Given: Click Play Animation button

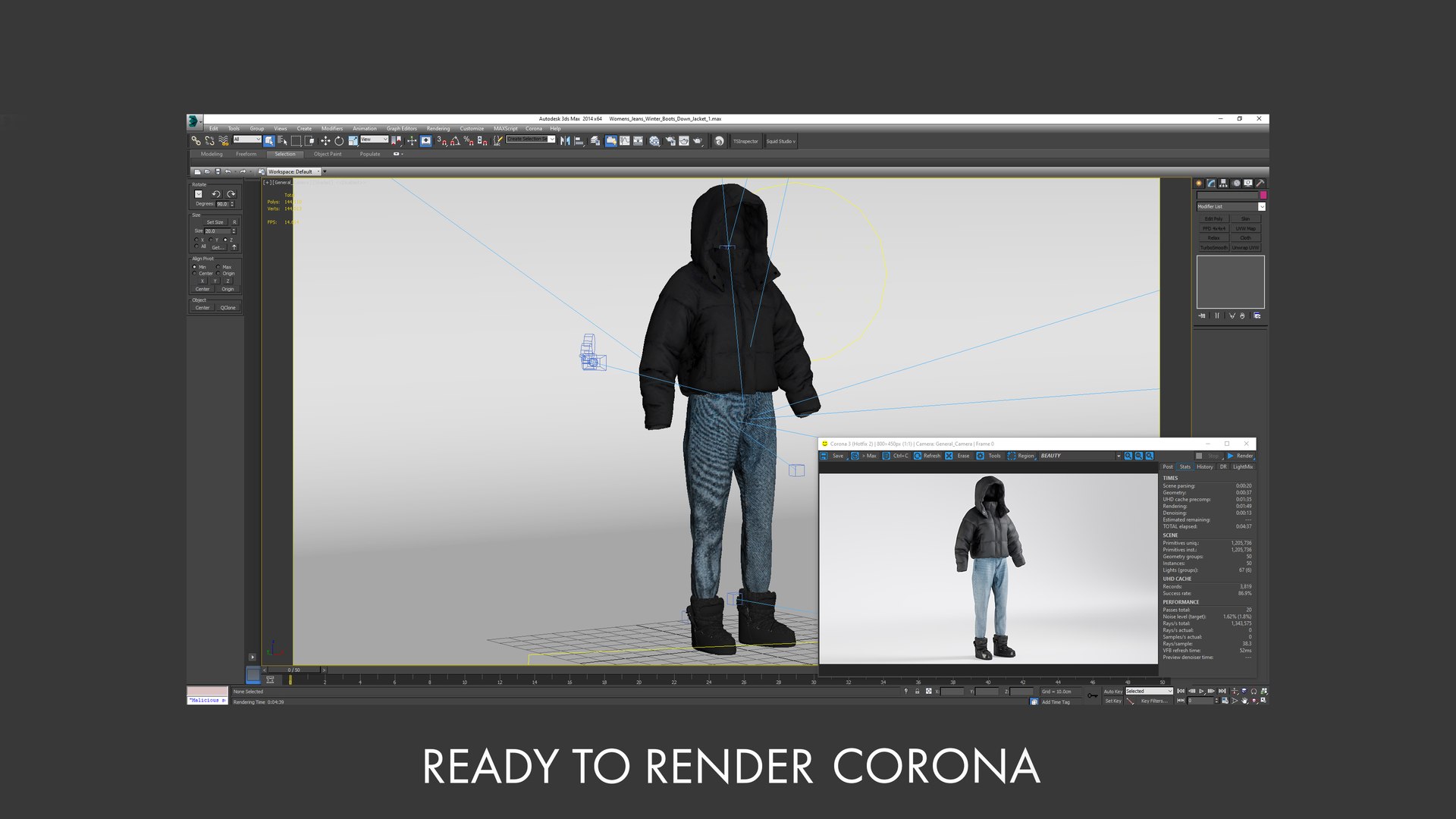Looking at the screenshot, I should click(x=1201, y=691).
